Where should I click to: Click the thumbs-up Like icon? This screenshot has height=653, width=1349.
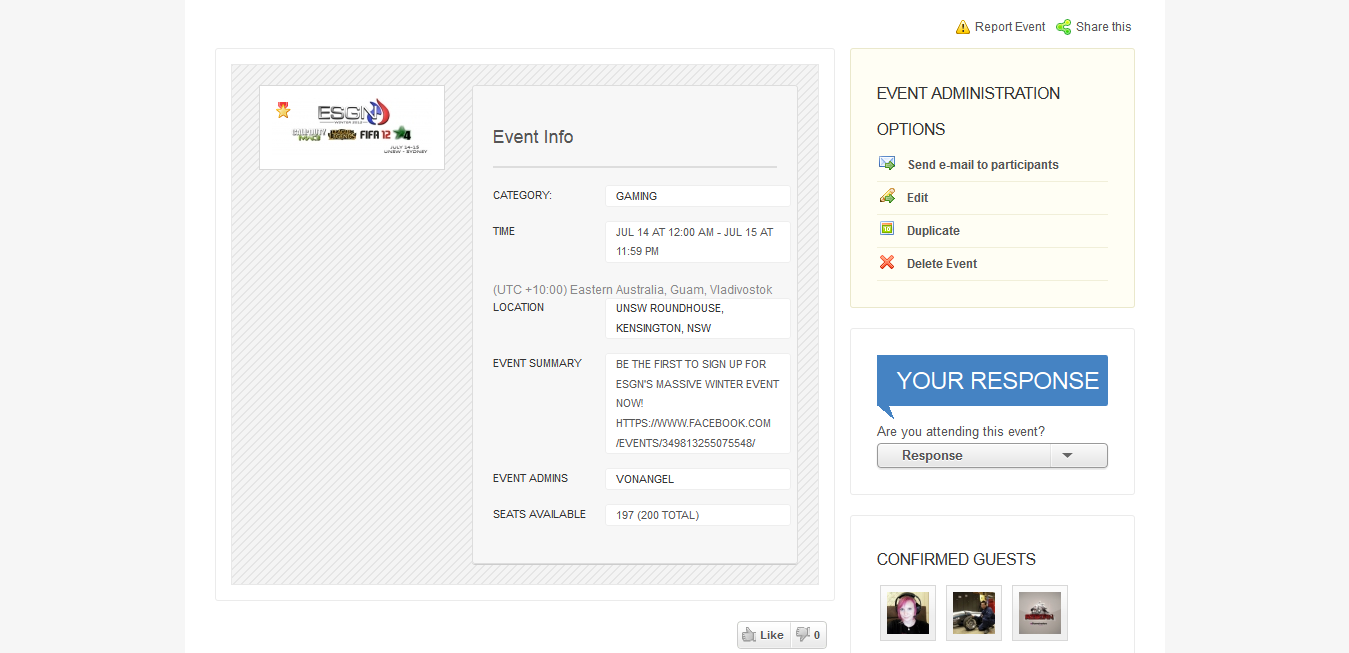[749, 635]
